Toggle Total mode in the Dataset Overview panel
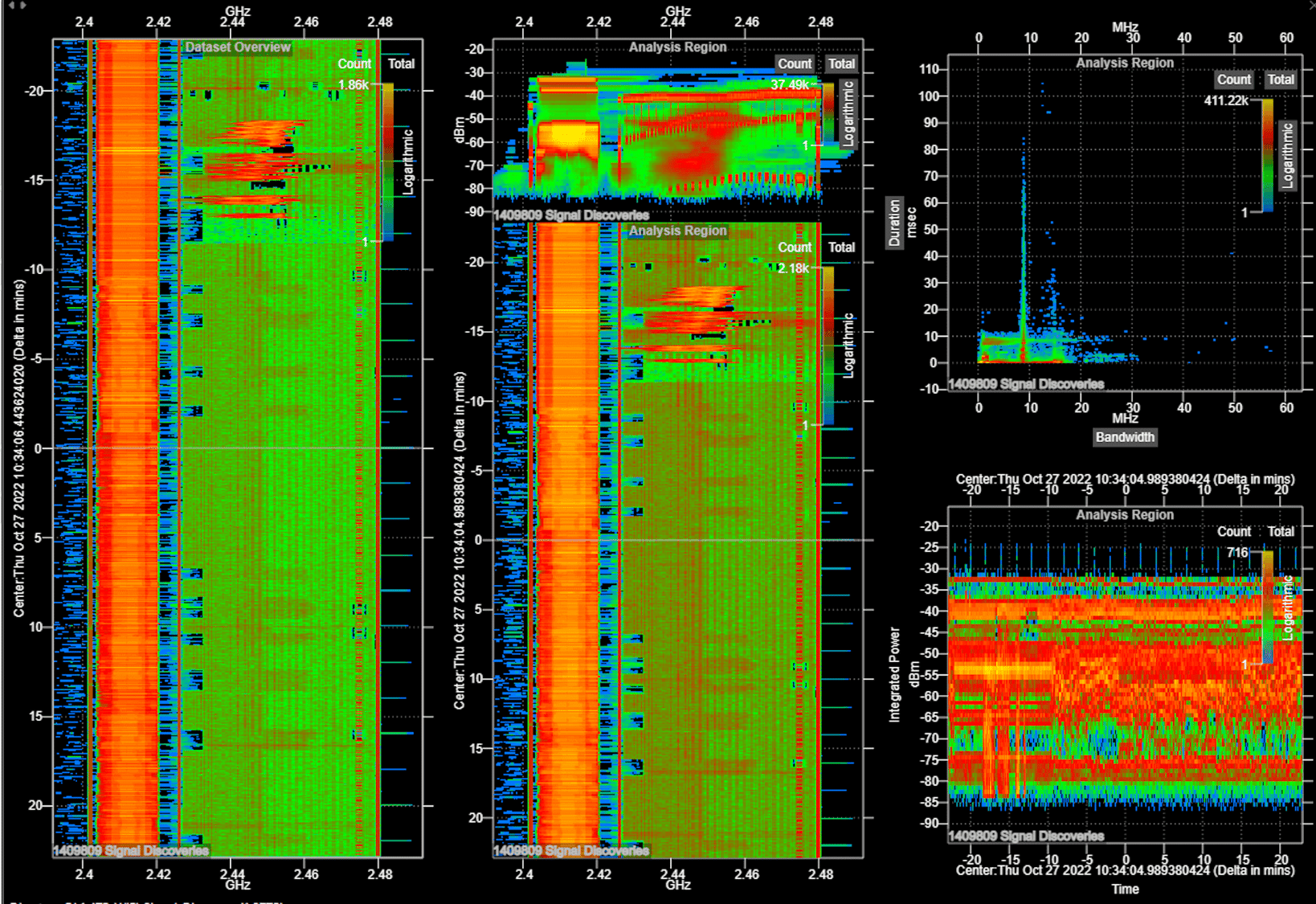 point(401,63)
